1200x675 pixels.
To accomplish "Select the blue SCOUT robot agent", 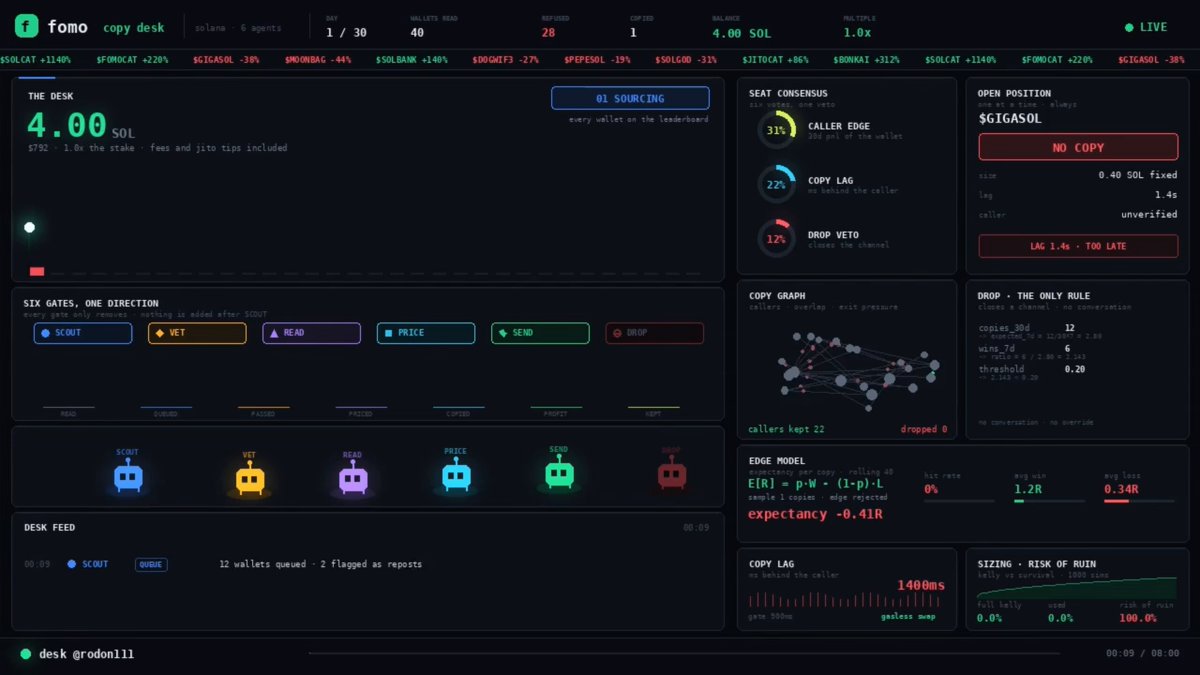I will tap(128, 477).
